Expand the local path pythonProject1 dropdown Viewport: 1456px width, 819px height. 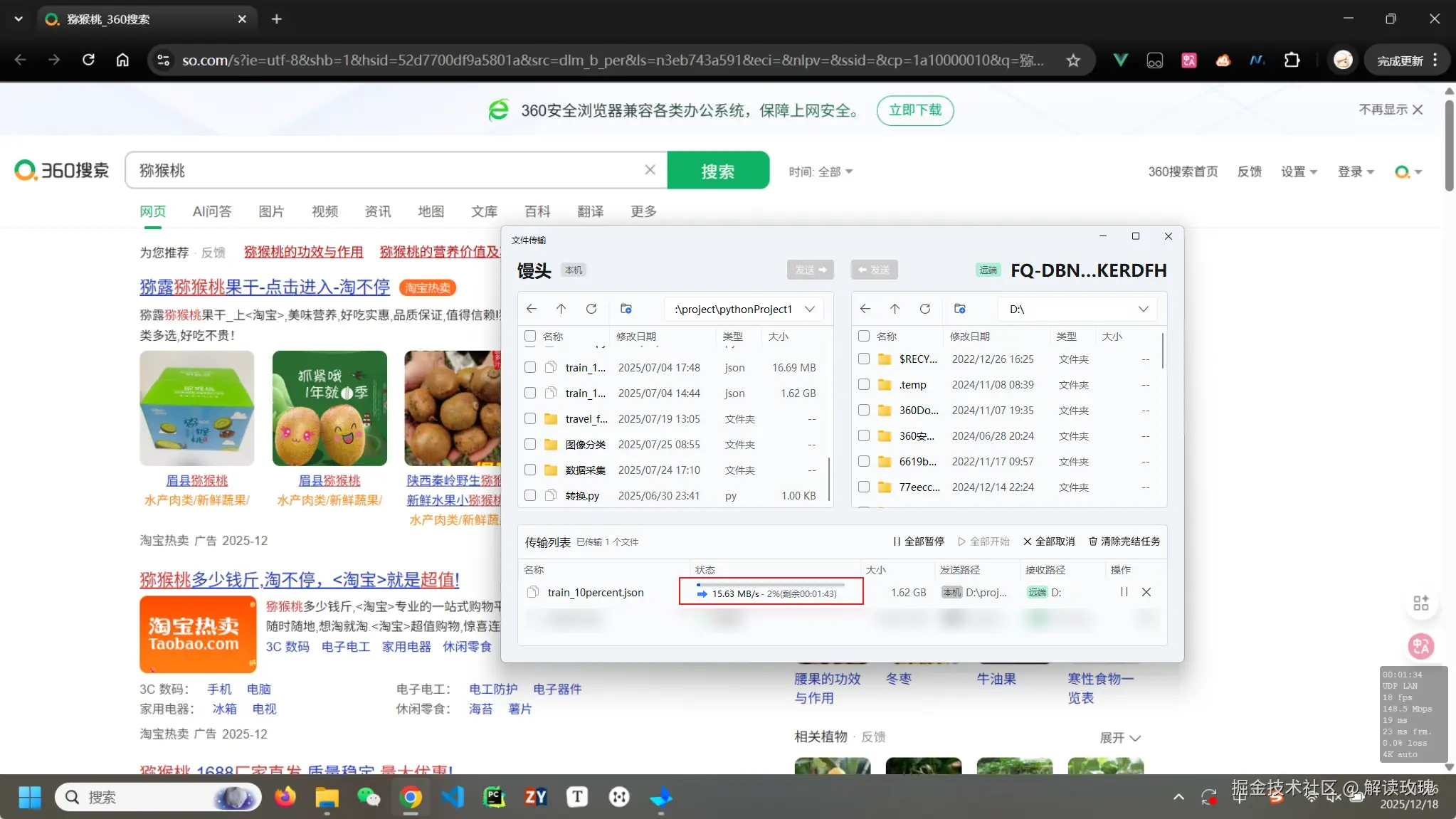[x=810, y=309]
